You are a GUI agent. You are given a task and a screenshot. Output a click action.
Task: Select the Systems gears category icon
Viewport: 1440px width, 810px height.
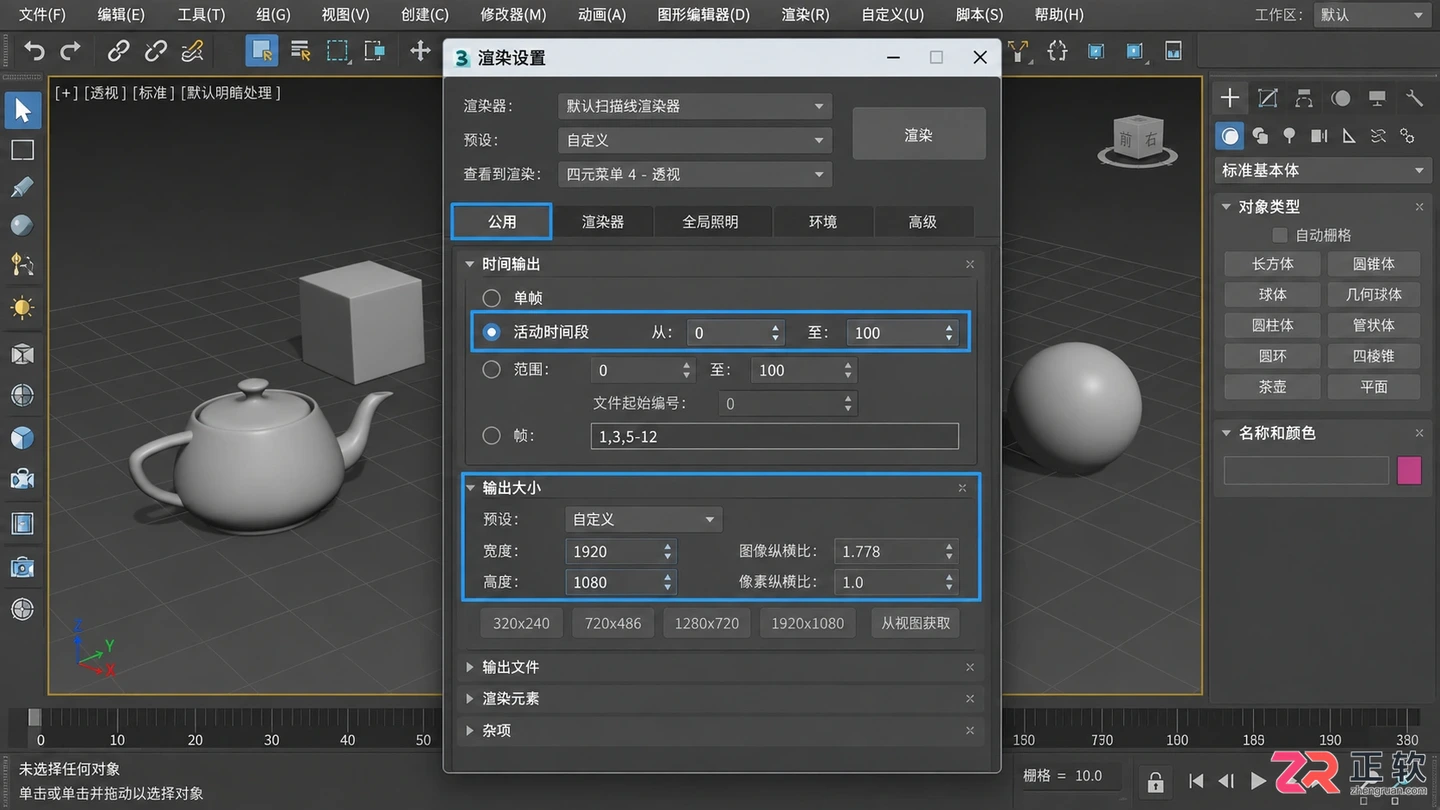point(1407,135)
